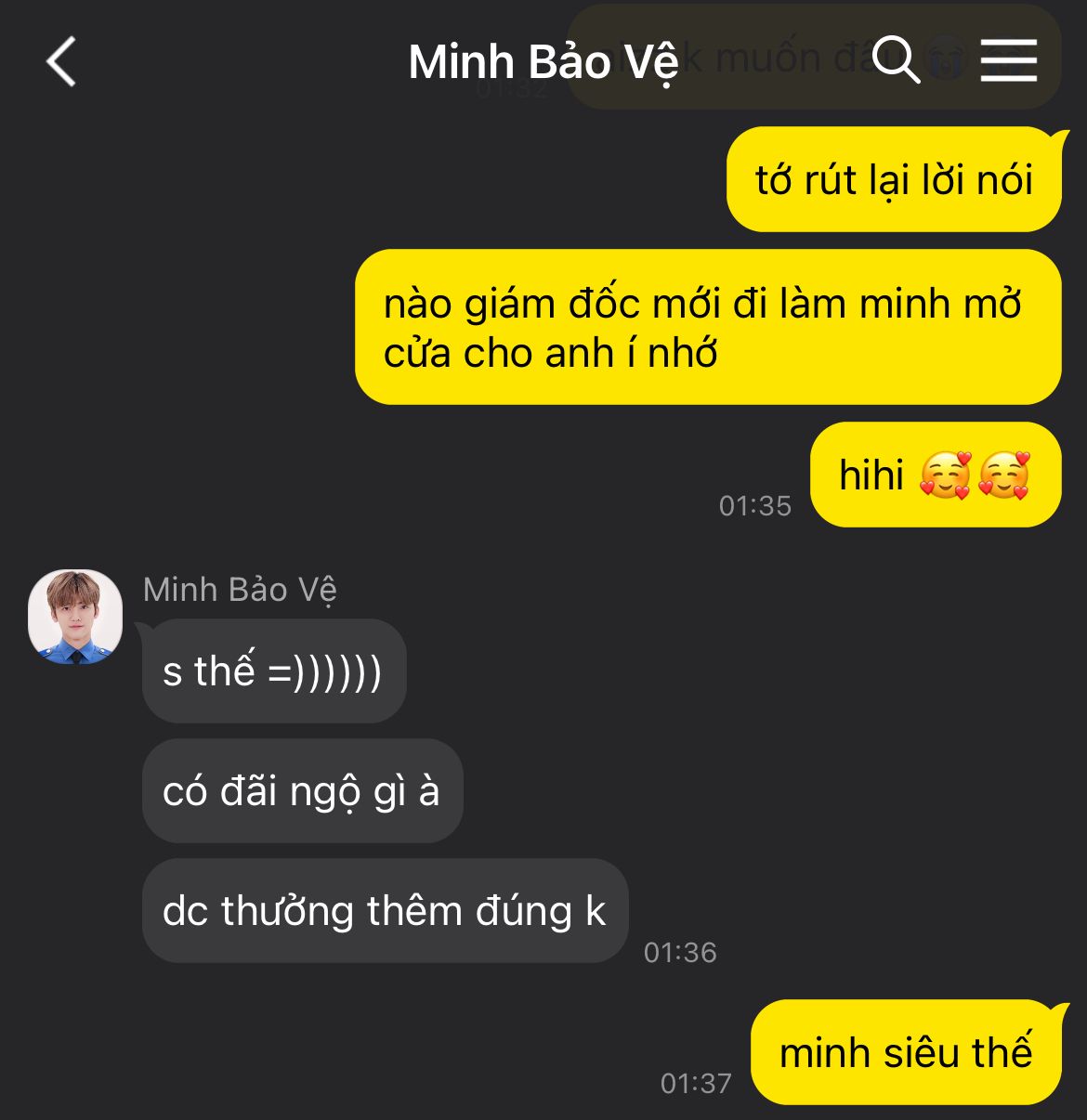
Task: Tap the 's thế =))))))' message bubble
Action: point(274,671)
